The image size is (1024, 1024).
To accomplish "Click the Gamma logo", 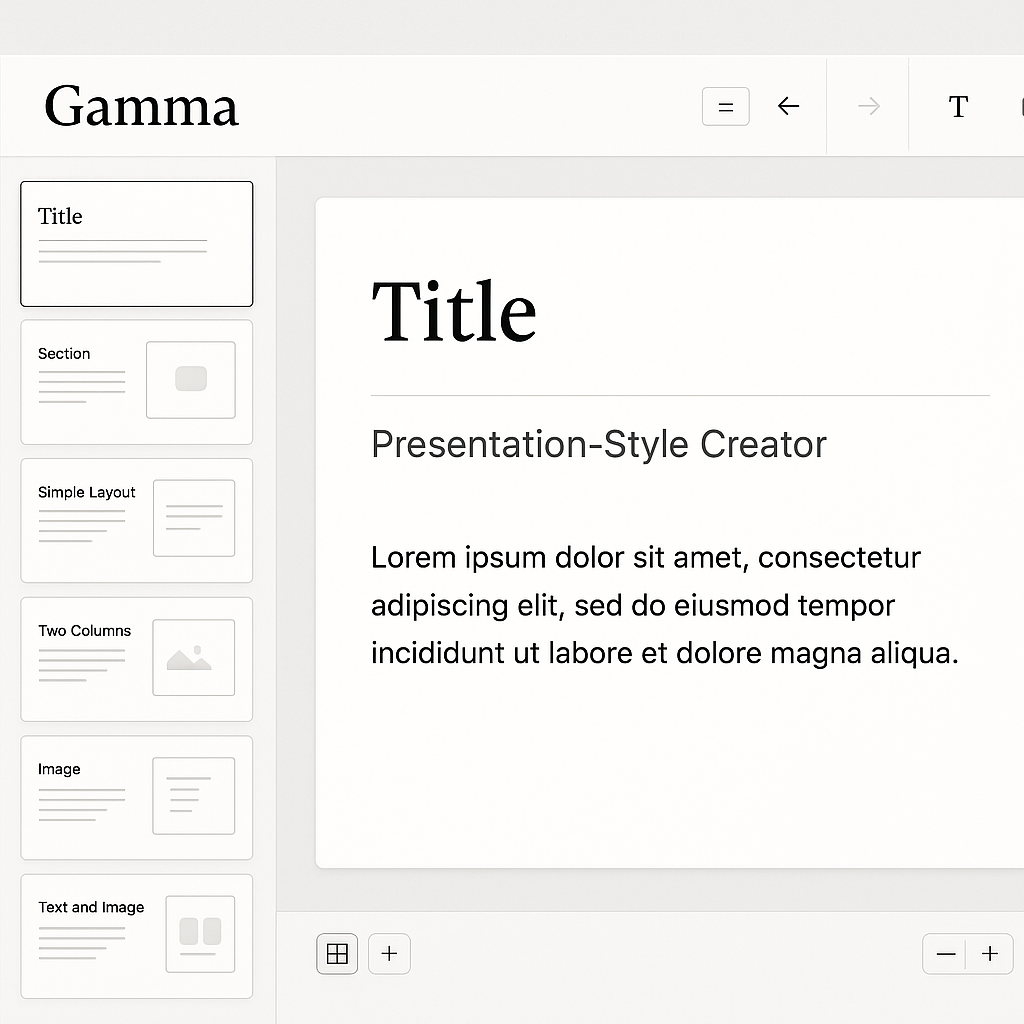I will pos(141,106).
